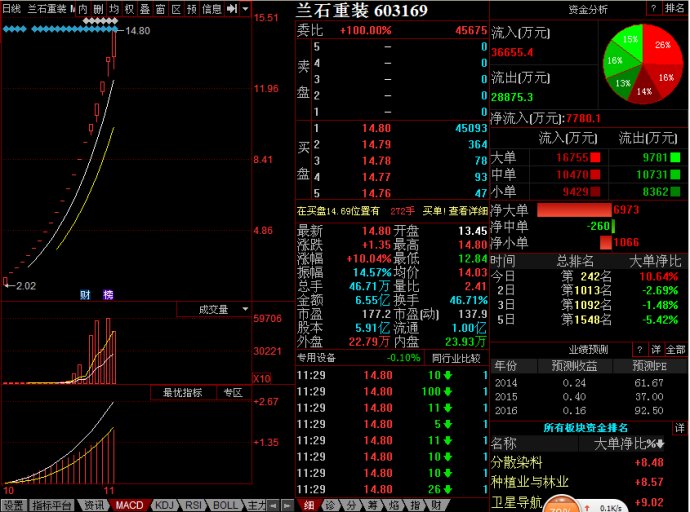Click the 预 forecast toolbar button

pyautogui.click(x=191, y=9)
